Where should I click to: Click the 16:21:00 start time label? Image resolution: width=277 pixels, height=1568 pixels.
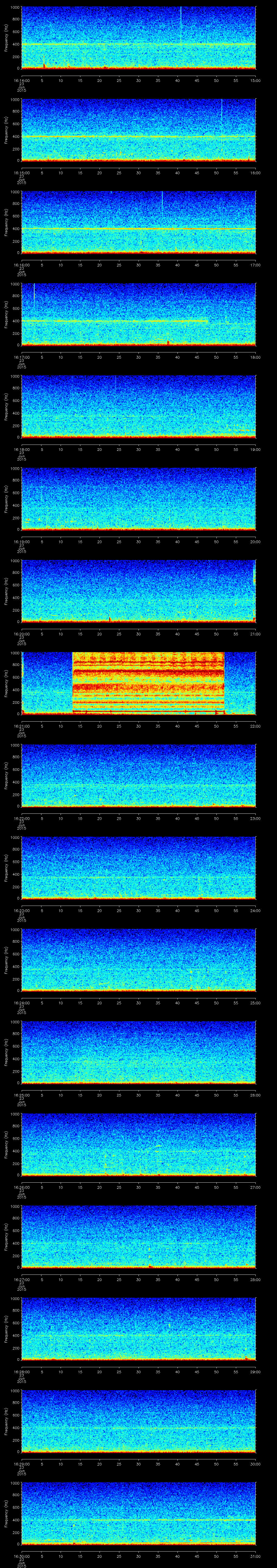[x=22, y=726]
